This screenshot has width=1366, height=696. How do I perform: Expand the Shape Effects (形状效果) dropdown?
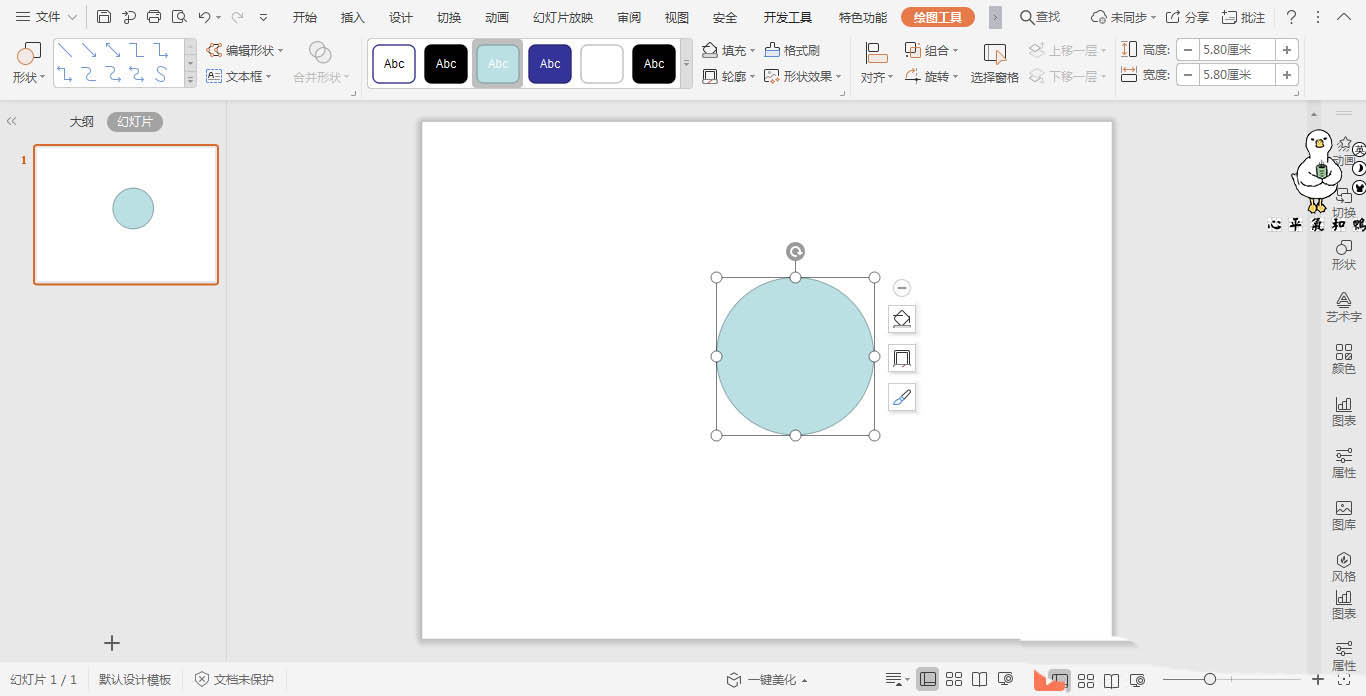point(803,76)
